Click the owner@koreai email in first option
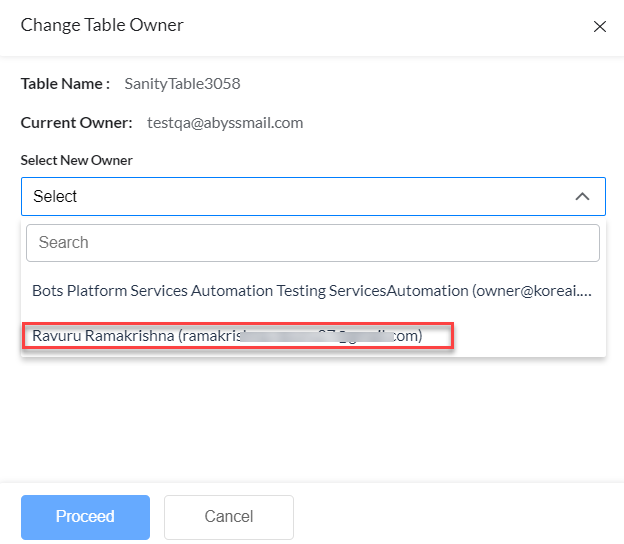The width and height of the screenshot is (624, 544). tap(535, 291)
